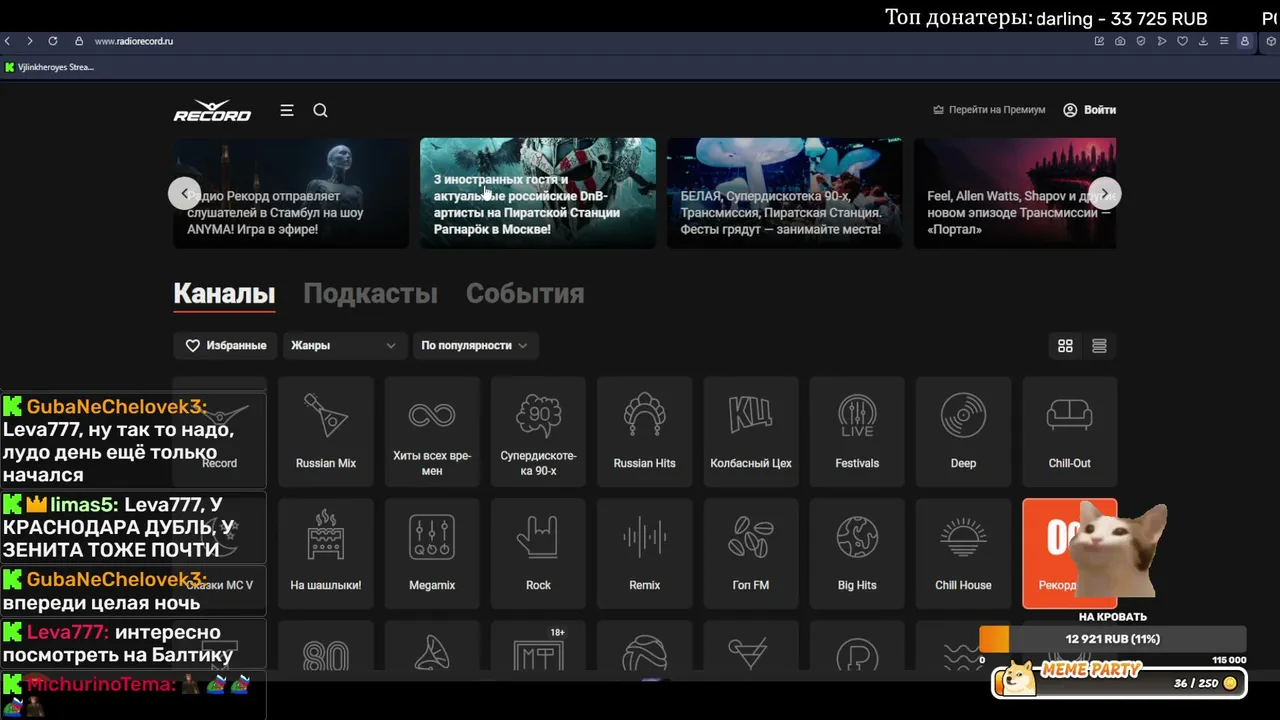1280x720 pixels.
Task: Open the По популярности sort dropdown
Action: [x=476, y=345]
